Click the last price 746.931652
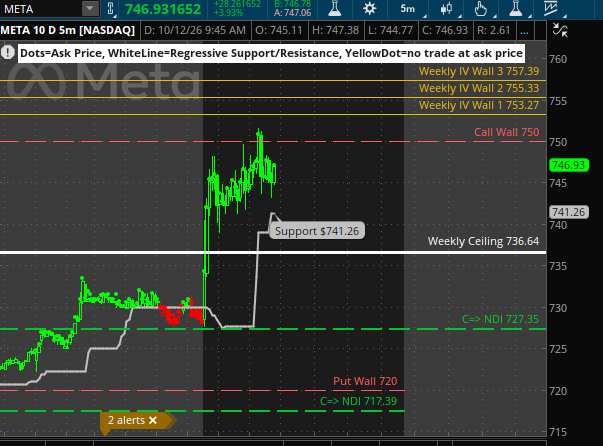Screen dimensions: 603x446 click(163, 9)
